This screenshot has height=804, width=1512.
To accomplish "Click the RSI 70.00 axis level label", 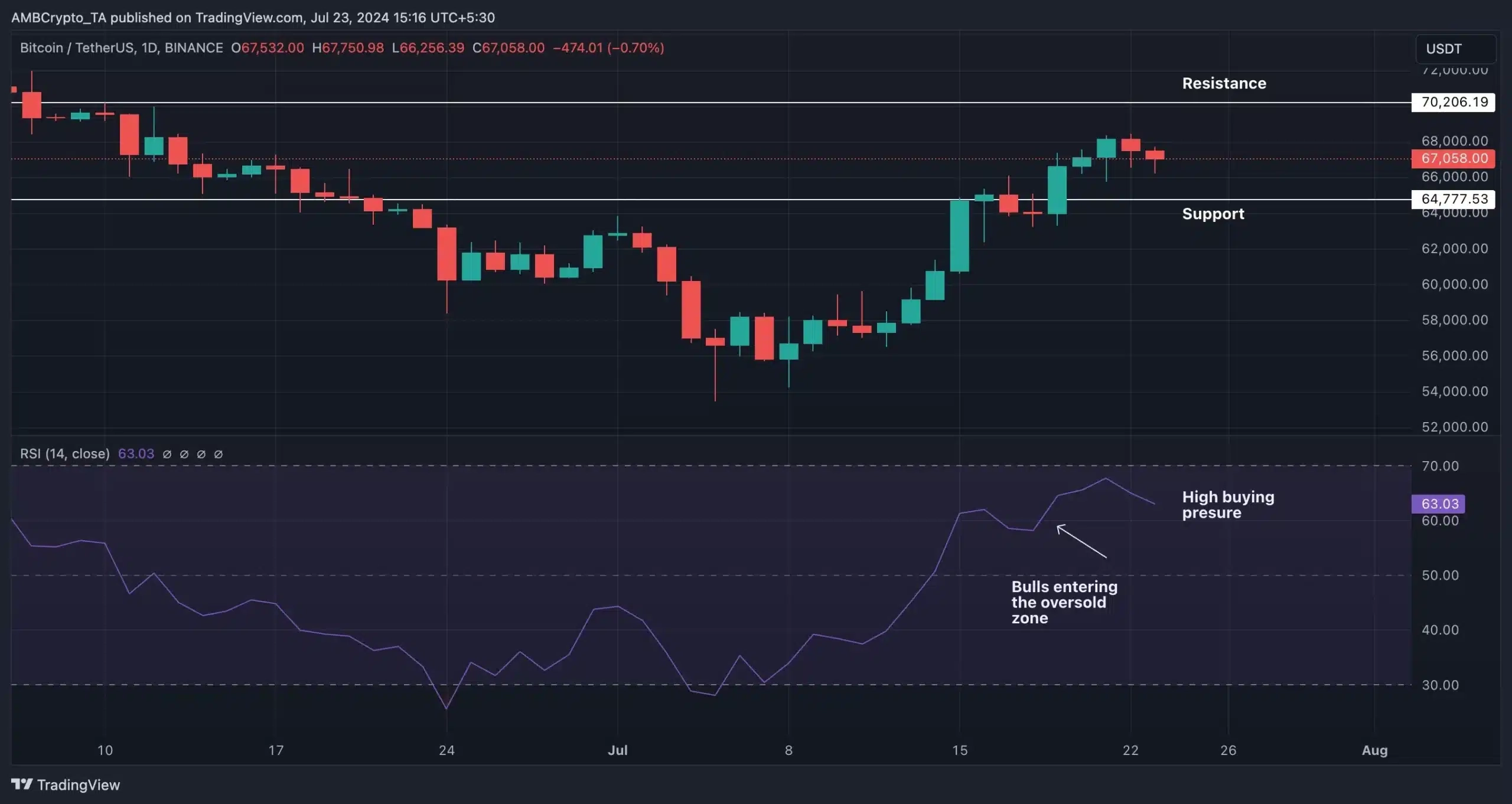I will pos(1440,466).
